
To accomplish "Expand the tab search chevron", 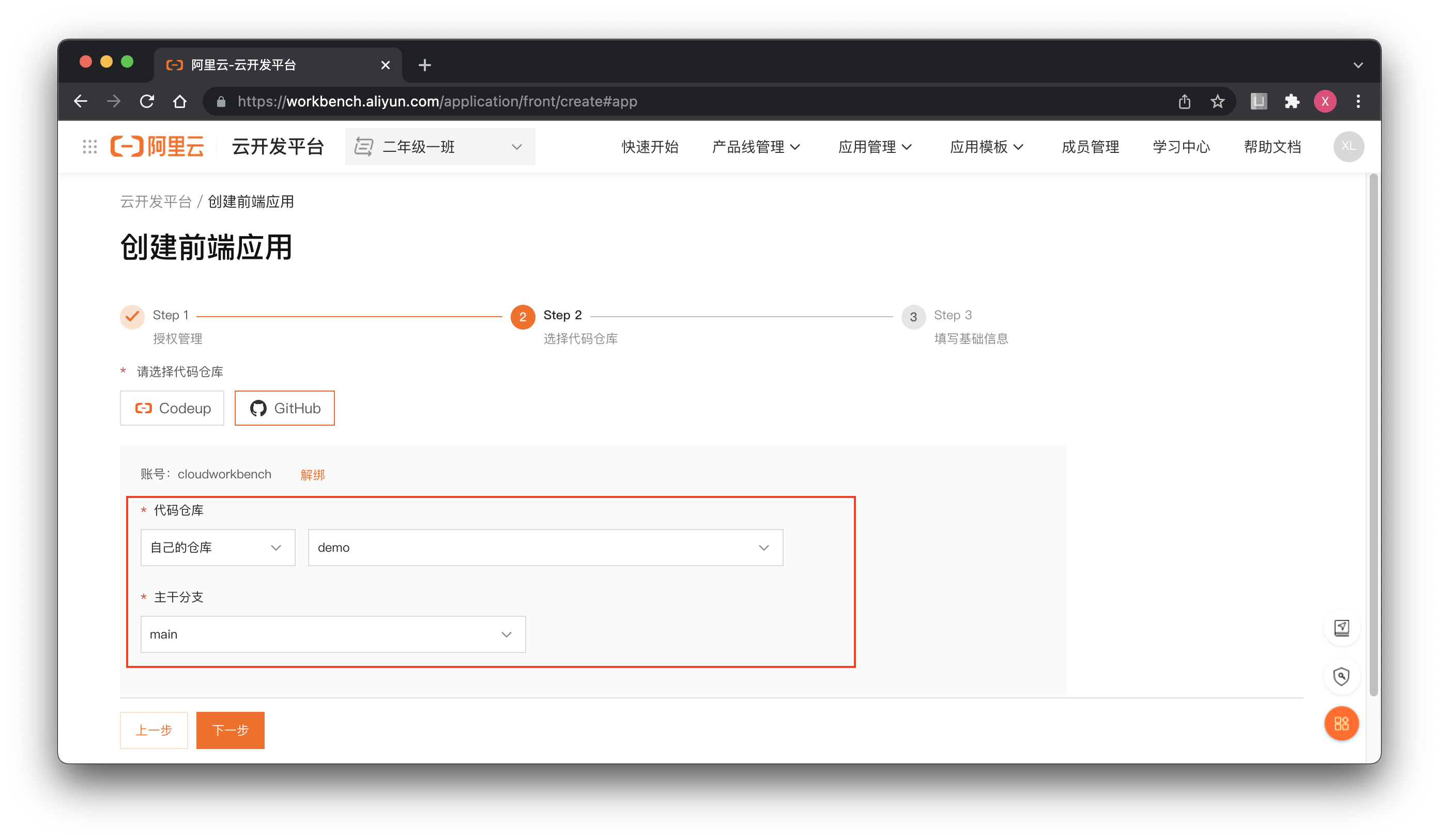I will (x=1358, y=65).
